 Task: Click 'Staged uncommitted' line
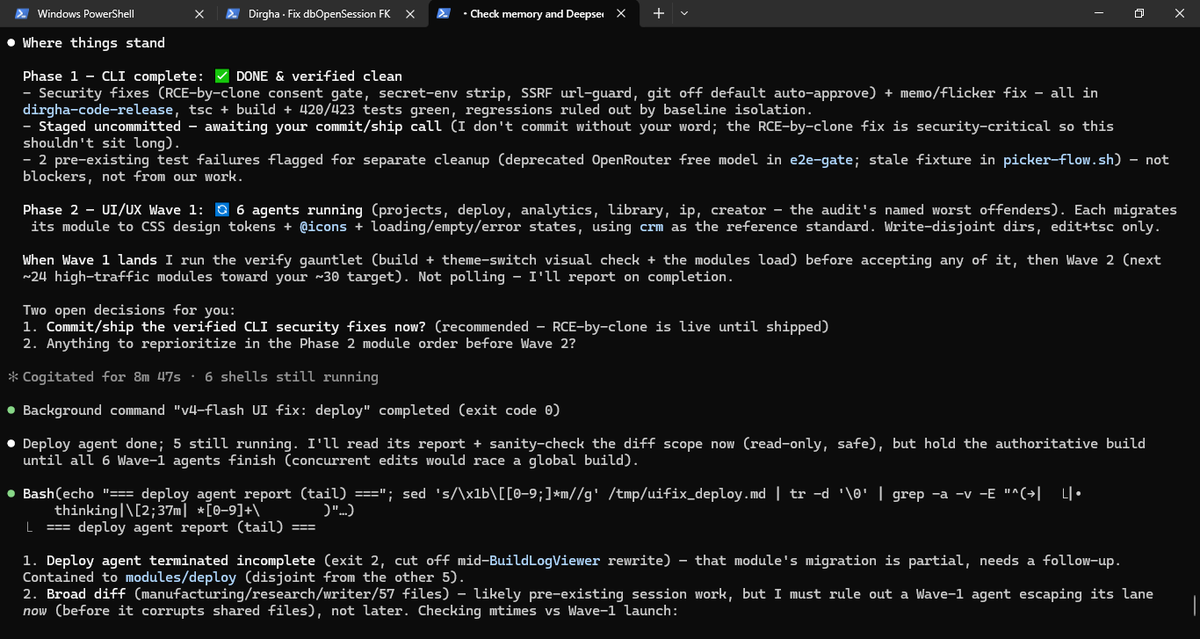[x=568, y=127]
